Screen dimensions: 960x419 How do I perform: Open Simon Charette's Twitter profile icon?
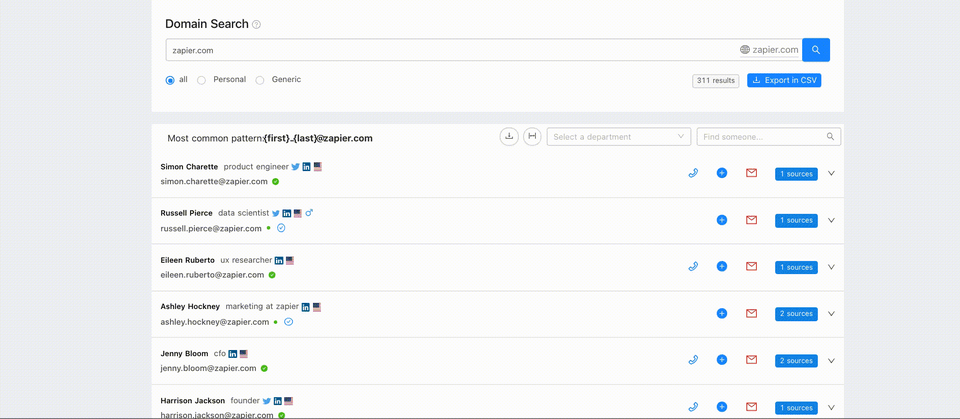tap(295, 167)
